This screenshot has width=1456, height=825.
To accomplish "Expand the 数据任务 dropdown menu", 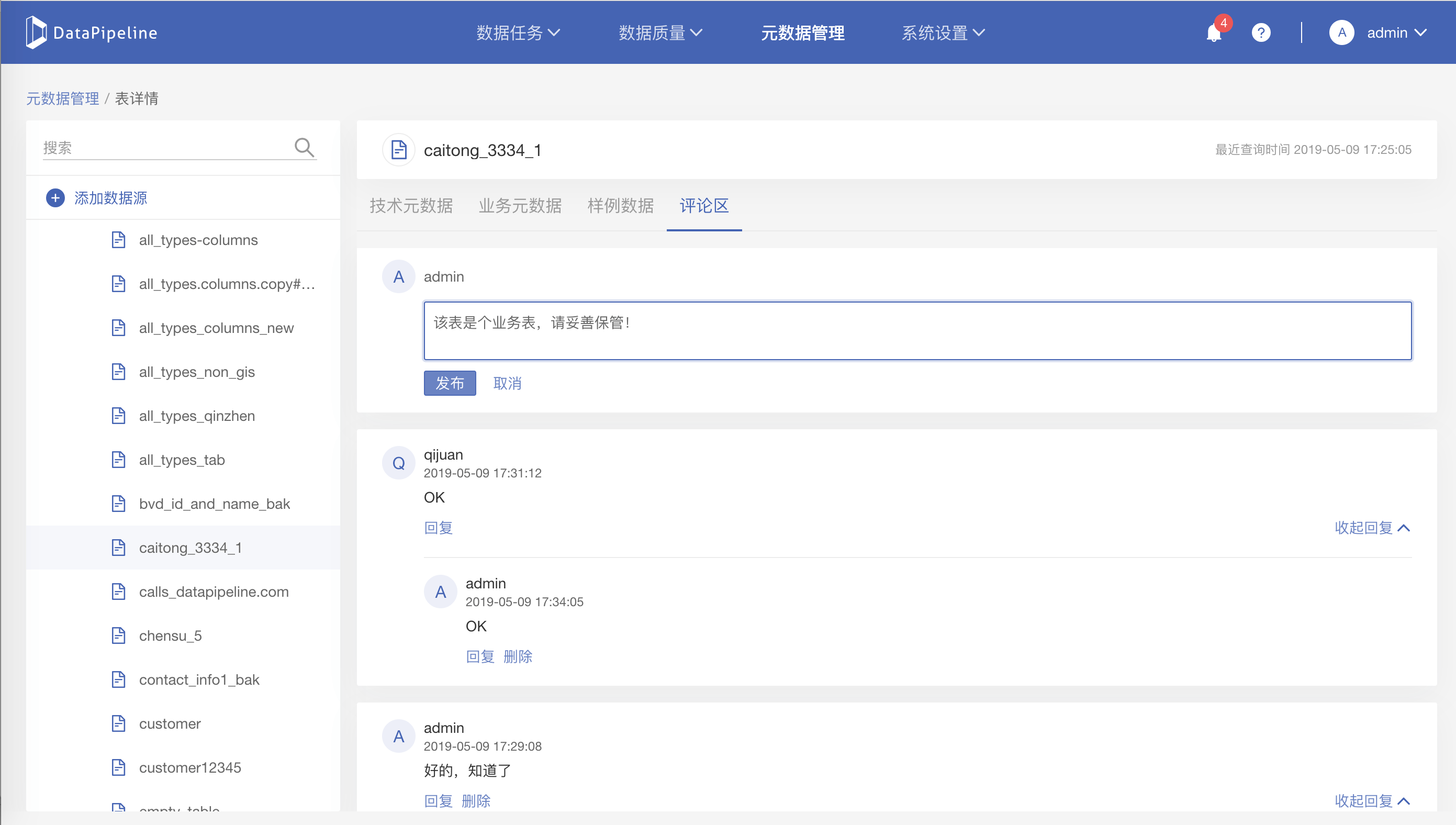I will (x=518, y=33).
